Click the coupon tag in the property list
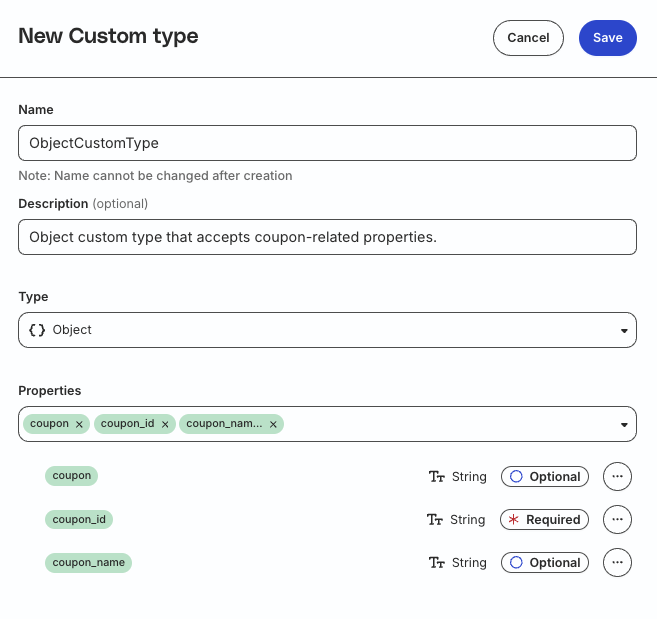 71,476
